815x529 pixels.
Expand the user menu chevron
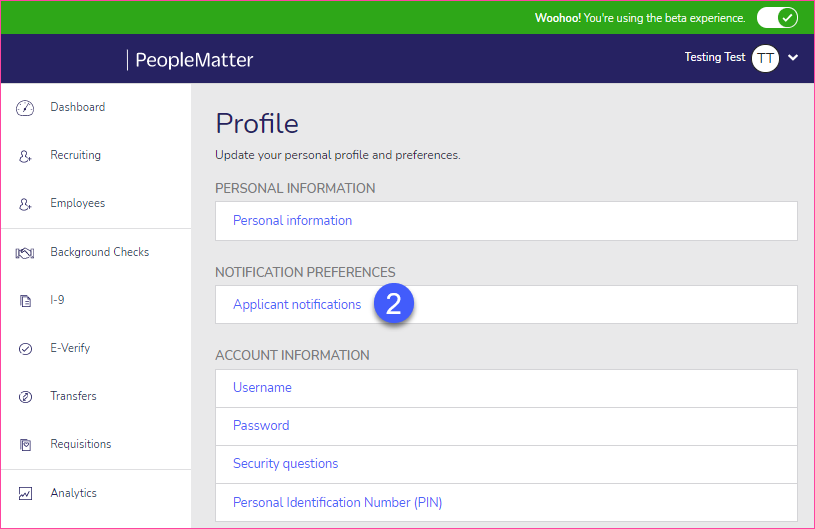793,58
